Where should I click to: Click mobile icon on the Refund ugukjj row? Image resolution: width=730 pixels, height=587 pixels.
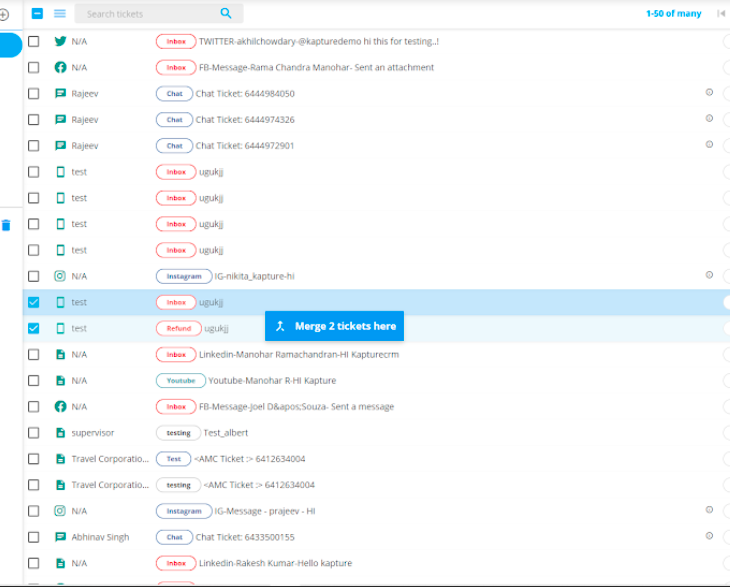tap(60, 328)
